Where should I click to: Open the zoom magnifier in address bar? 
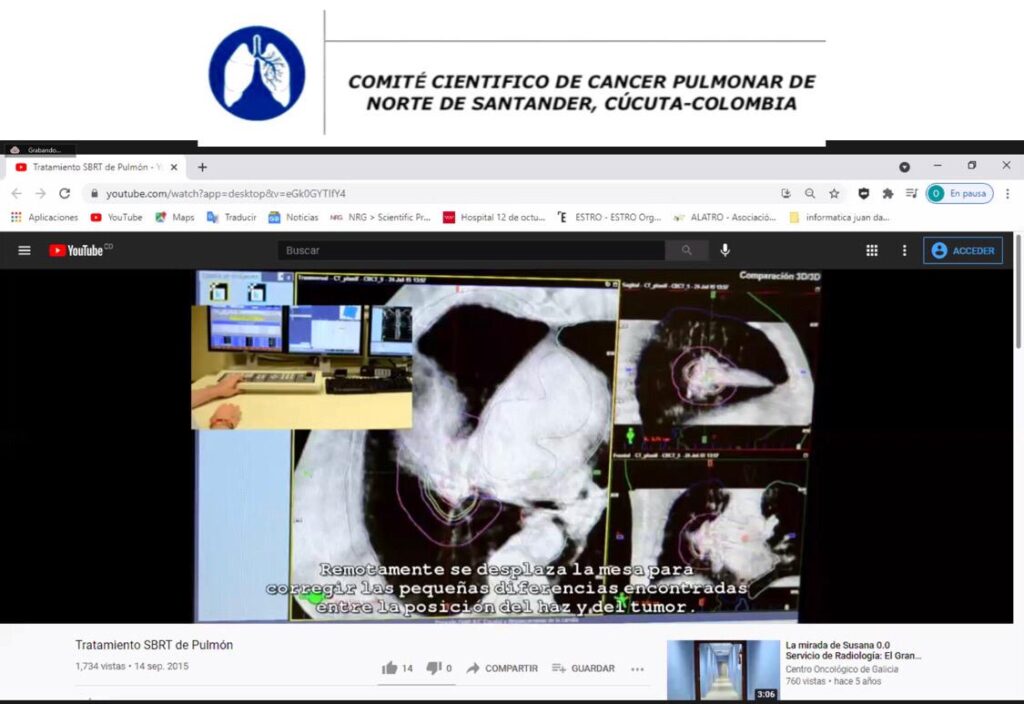(x=810, y=193)
